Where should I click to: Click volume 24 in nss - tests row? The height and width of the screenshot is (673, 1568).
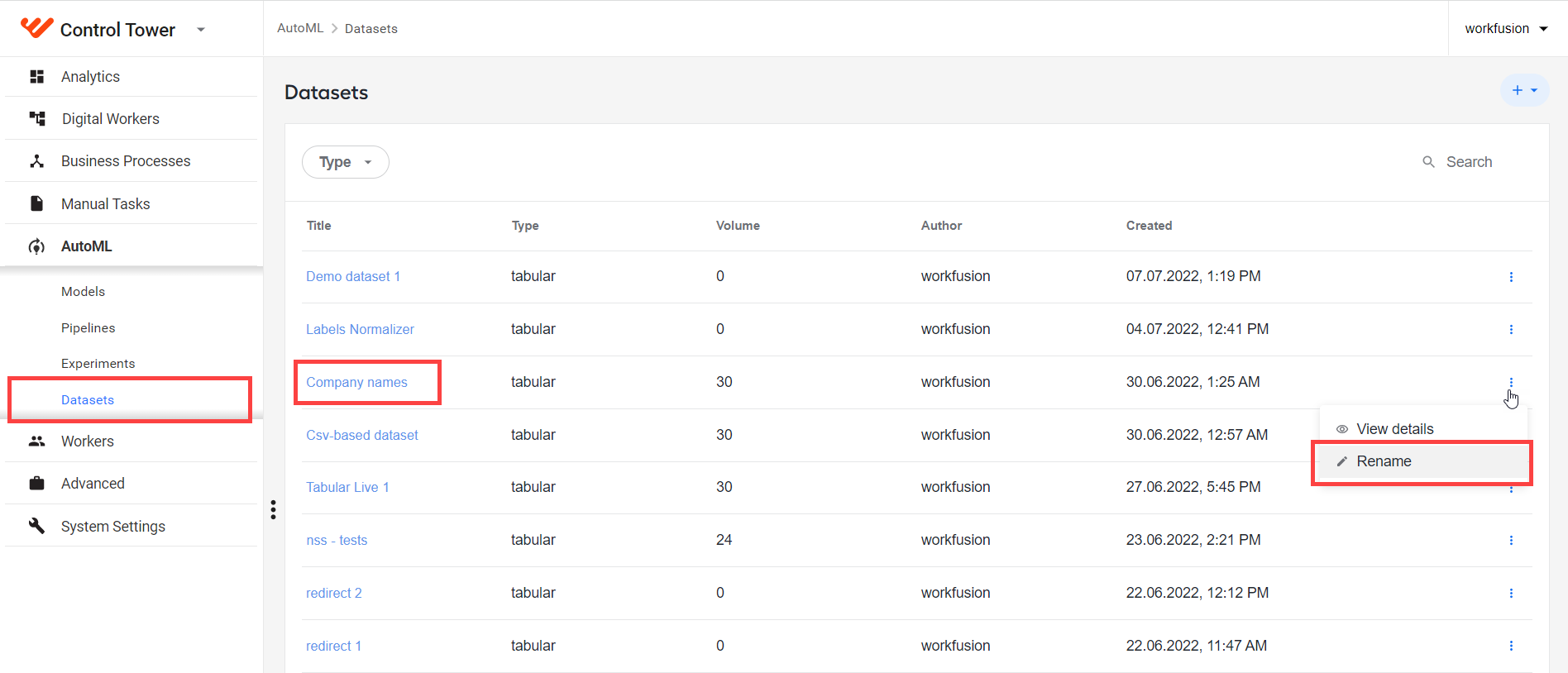(x=724, y=540)
